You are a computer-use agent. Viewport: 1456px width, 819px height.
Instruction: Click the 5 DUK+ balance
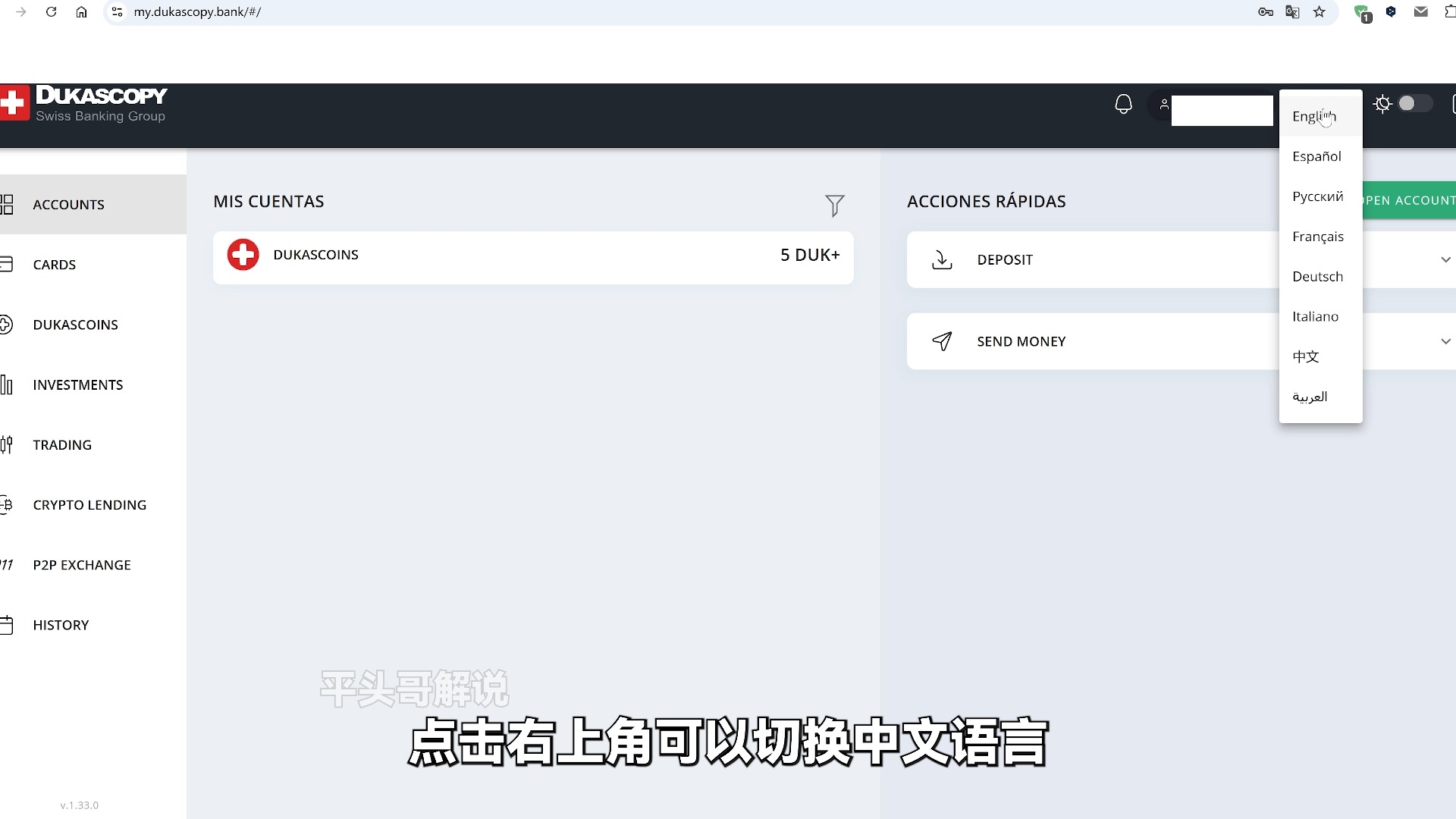pos(810,256)
